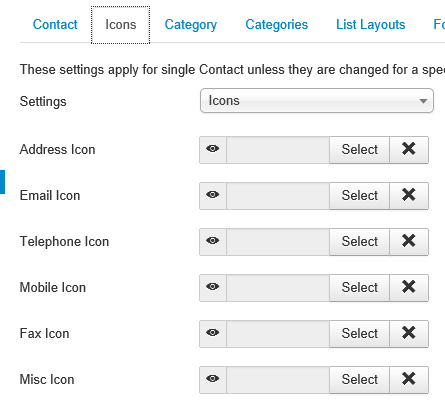Click the Telephone Icon label
Screen dimensions: 445x403
point(64,242)
